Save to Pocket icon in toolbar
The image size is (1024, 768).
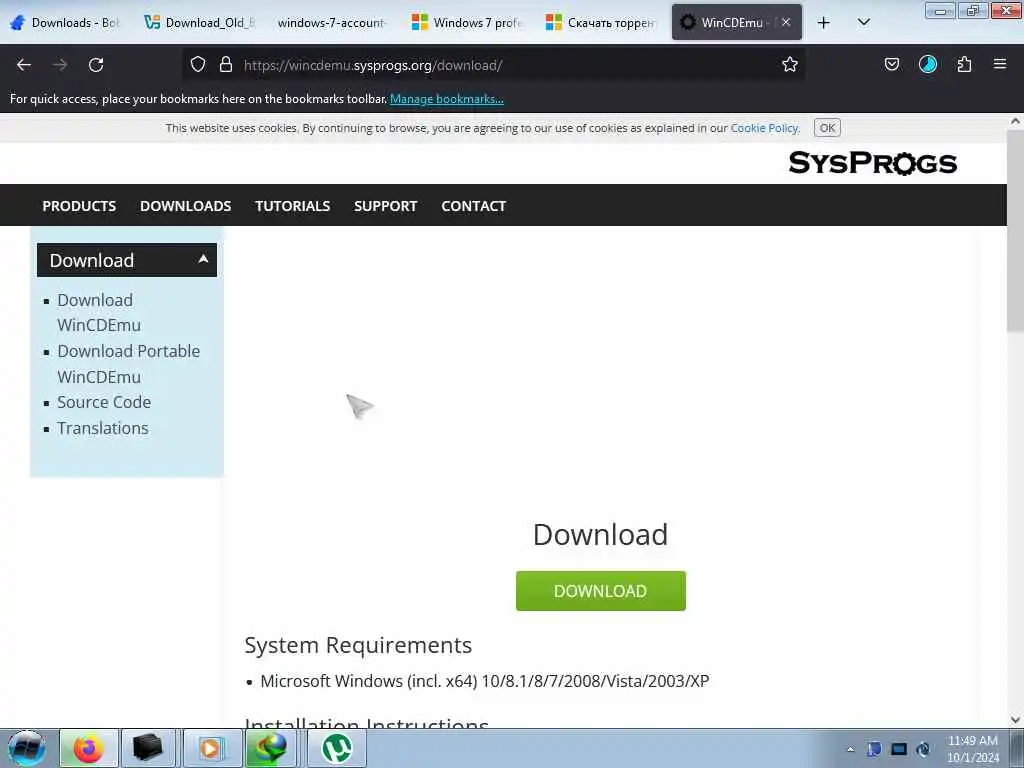click(x=891, y=64)
